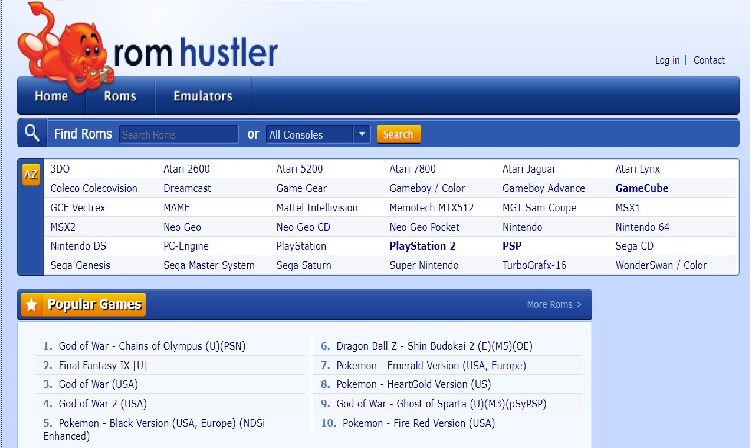Choose Memotech MTX512 console
Image resolution: width=750 pixels, height=448 pixels.
click(x=431, y=208)
